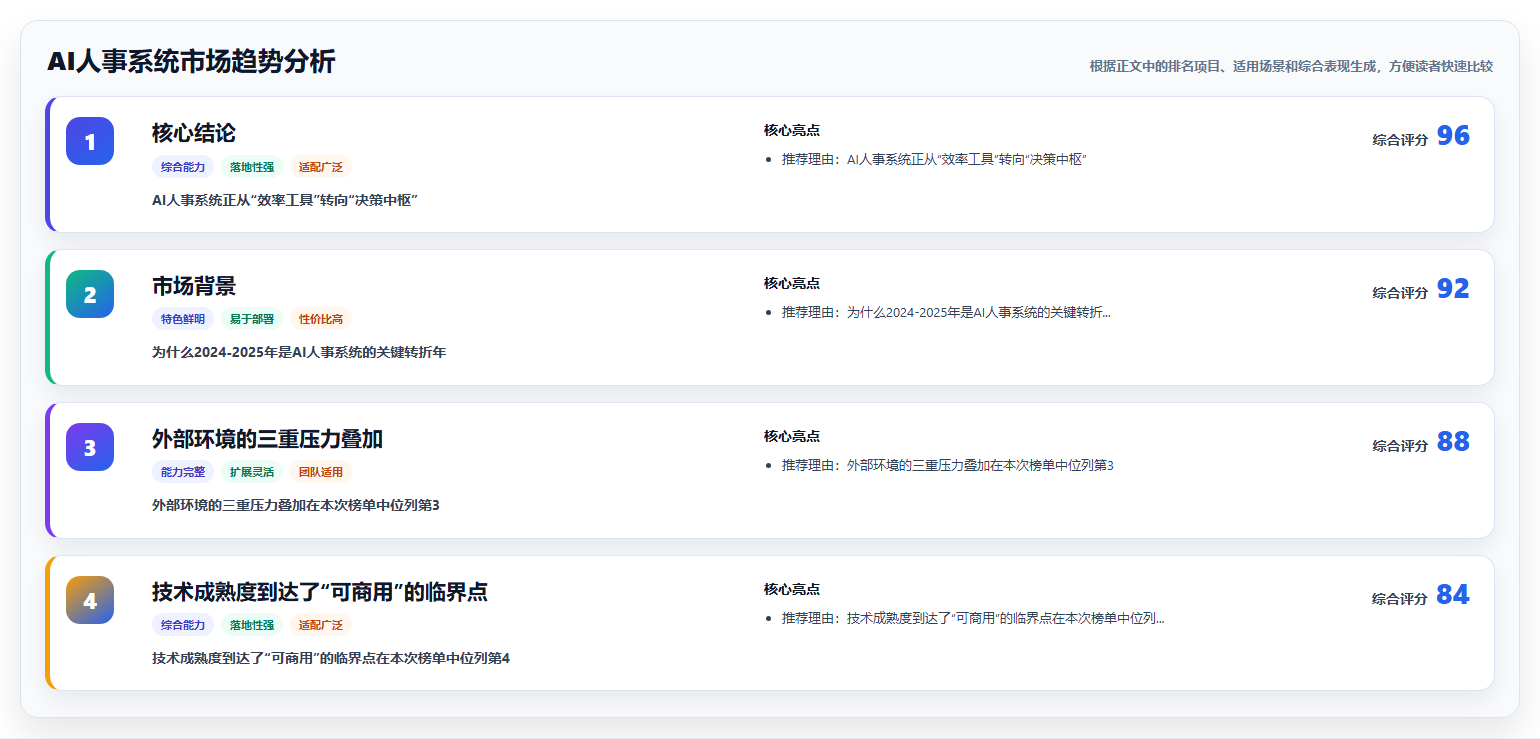Click bullet 推荐理由：AI人事系统正从"效率工具"转向"决策中枢"
Screen dimensions: 1540x739
(934, 159)
